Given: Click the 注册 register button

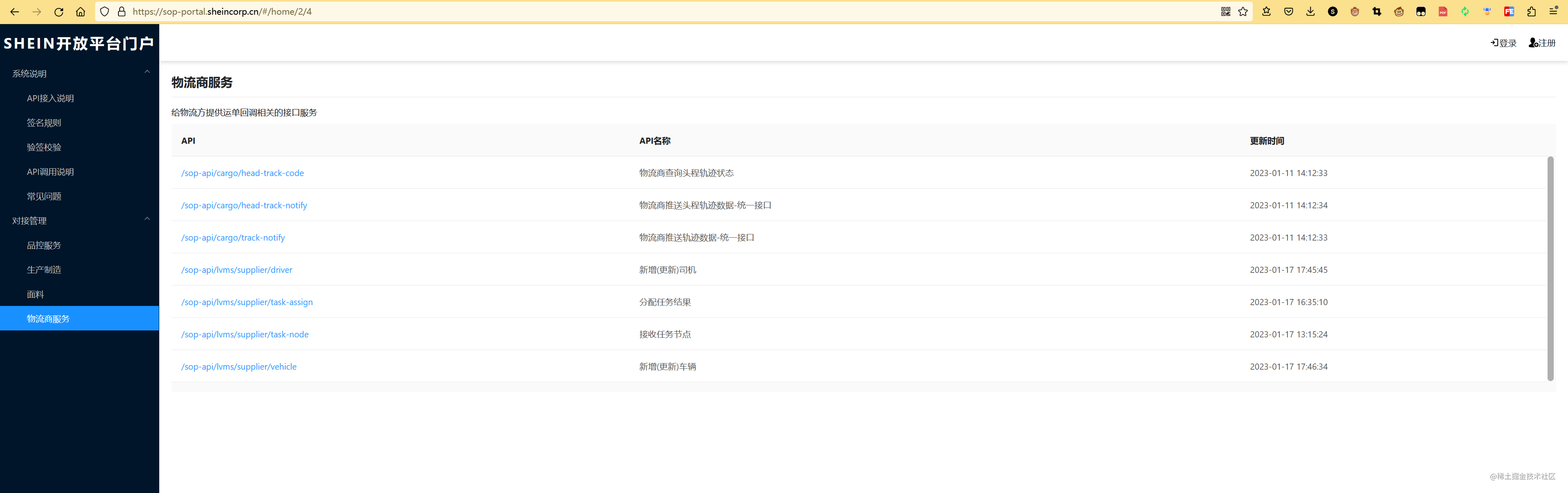Looking at the screenshot, I should pos(1542,42).
